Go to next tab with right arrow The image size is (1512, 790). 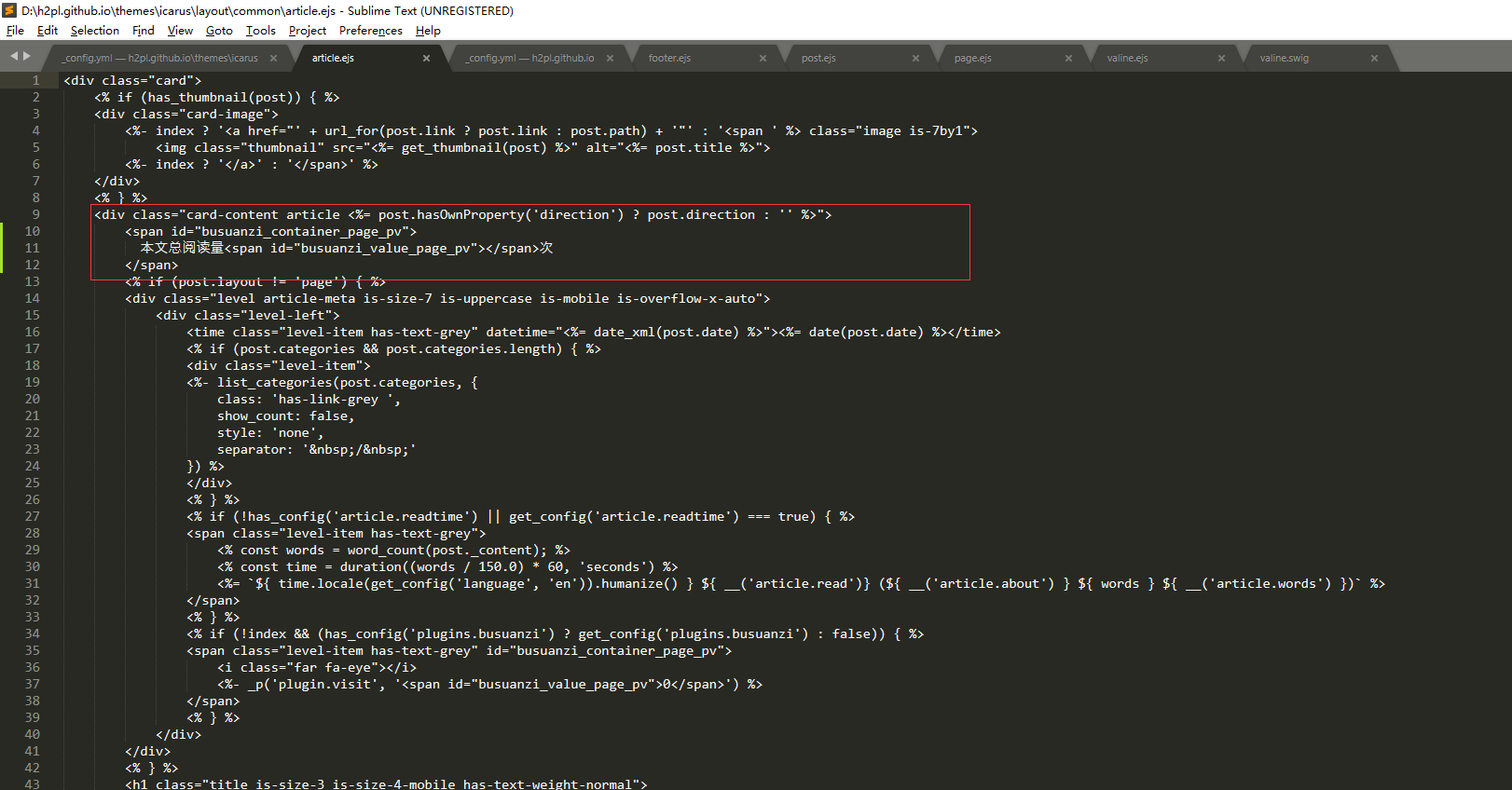pyautogui.click(x=27, y=56)
